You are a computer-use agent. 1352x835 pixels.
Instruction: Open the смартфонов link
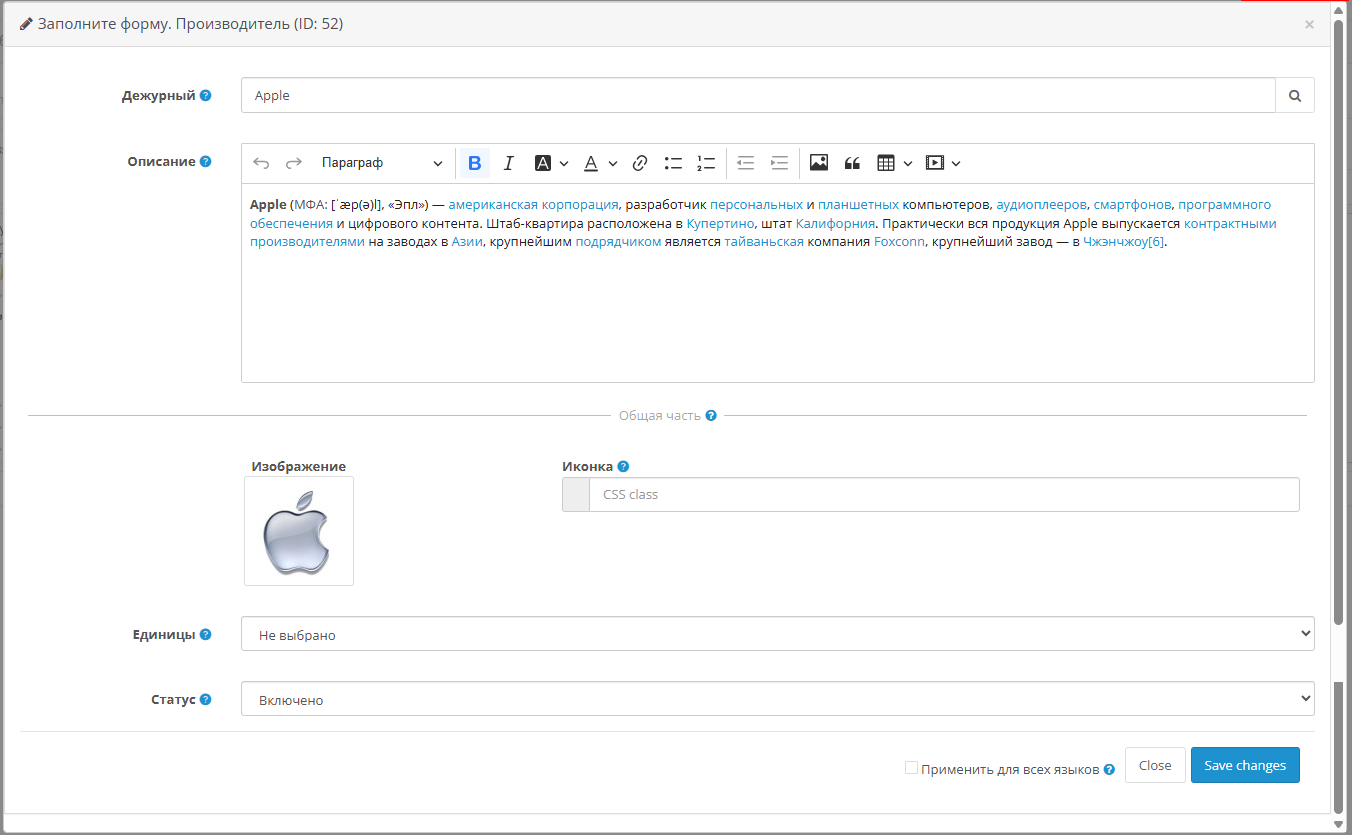pyautogui.click(x=1132, y=204)
